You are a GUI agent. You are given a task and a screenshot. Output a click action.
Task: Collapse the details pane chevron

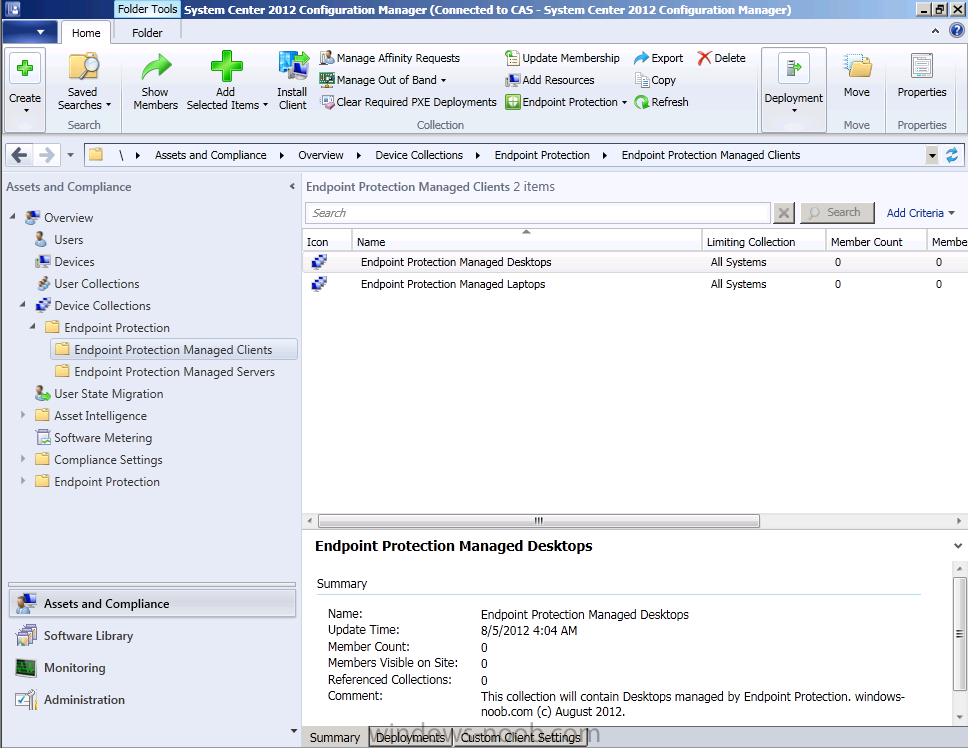[958, 546]
